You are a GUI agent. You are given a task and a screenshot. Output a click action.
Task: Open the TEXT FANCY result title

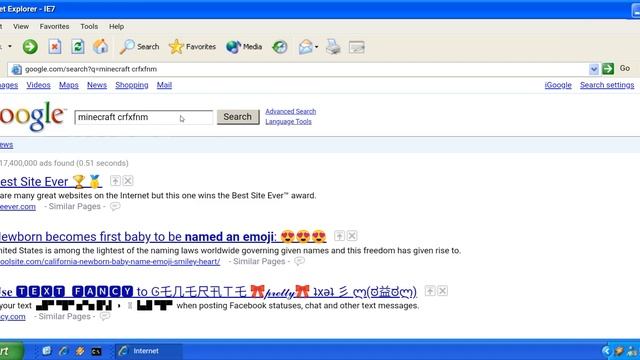coord(208,291)
